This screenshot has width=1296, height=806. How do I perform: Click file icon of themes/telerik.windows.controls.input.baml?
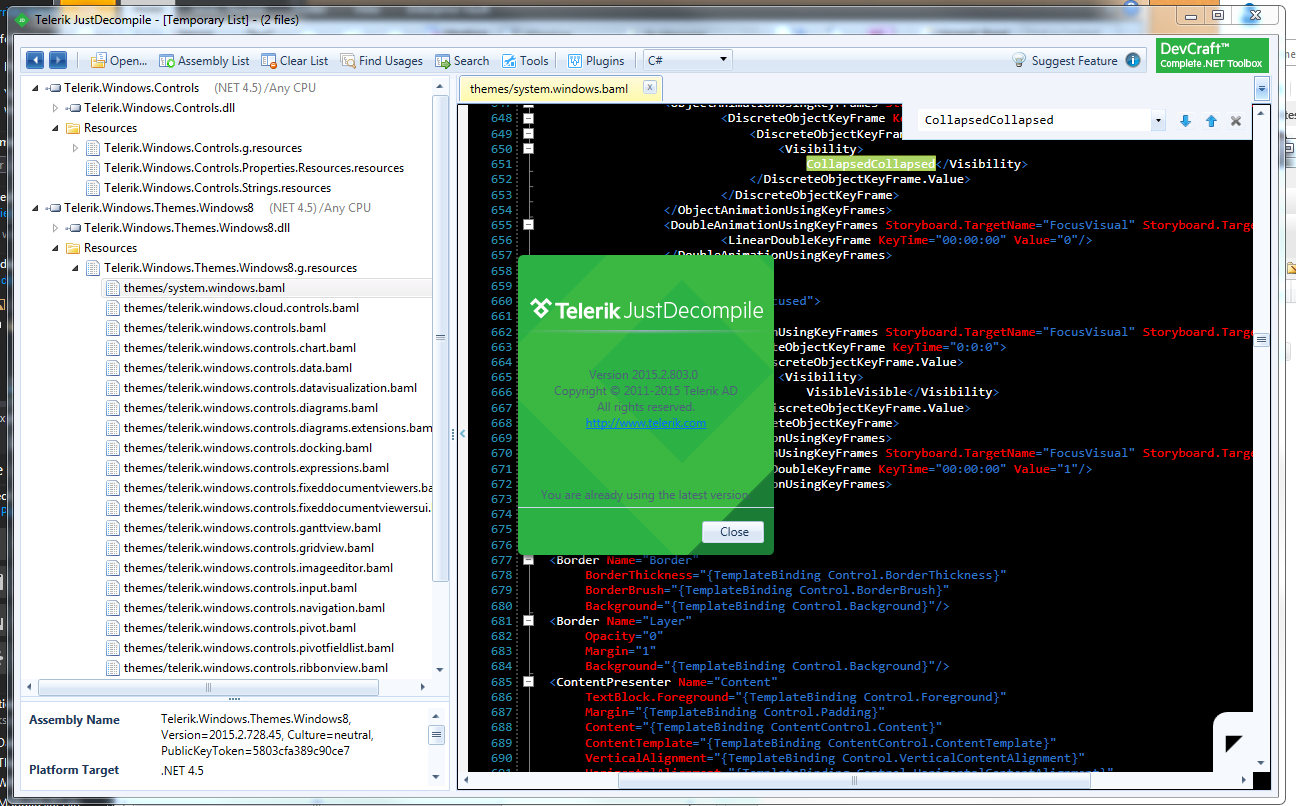click(x=113, y=588)
